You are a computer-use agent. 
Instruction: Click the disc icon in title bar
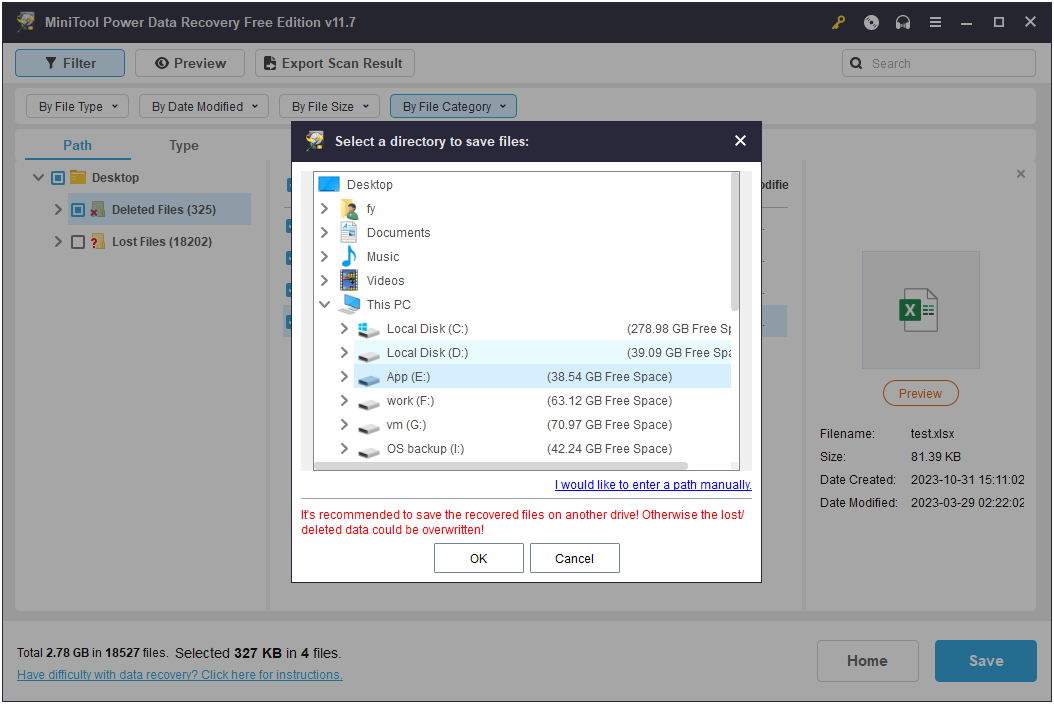(871, 22)
